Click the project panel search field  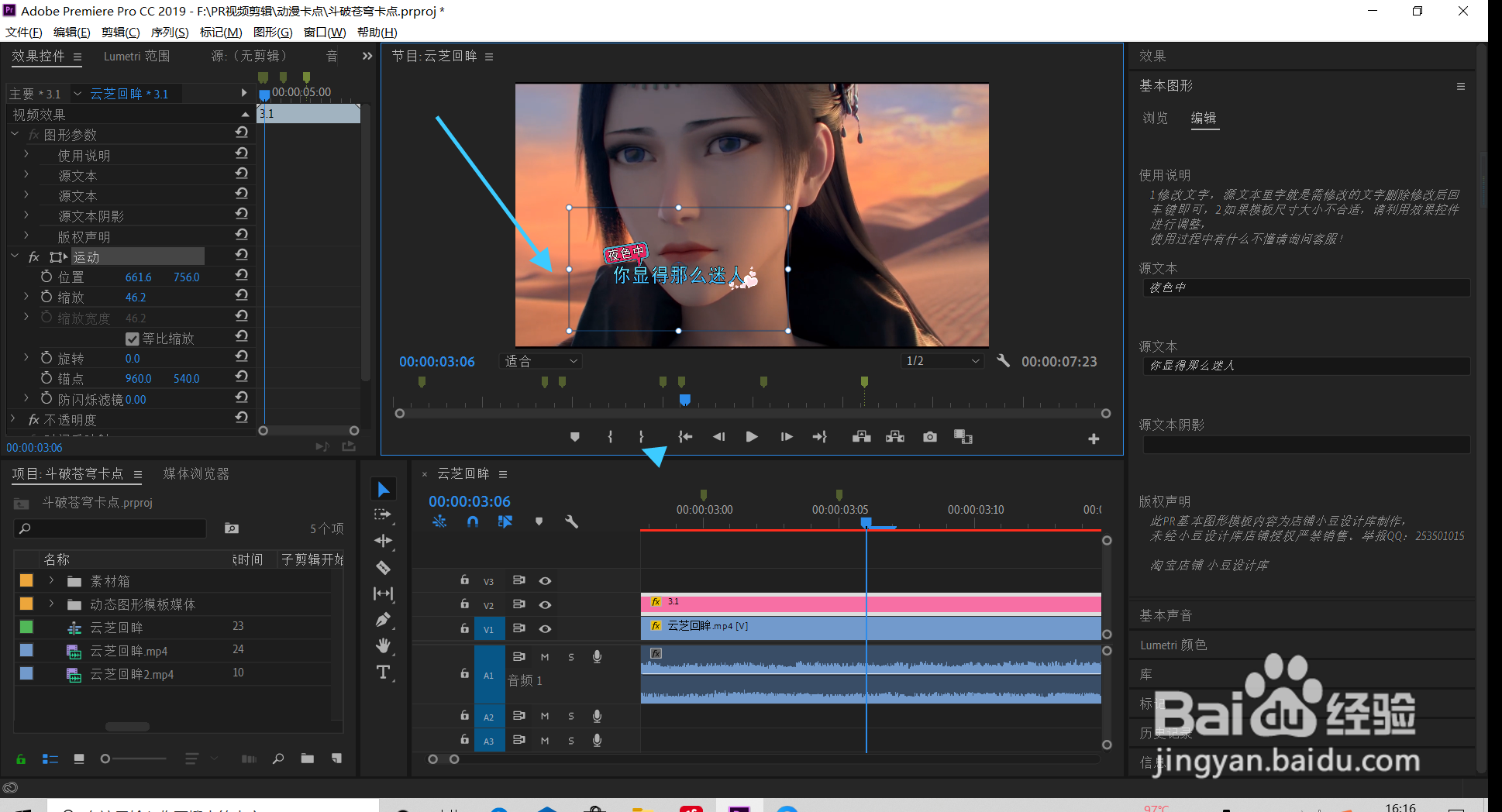tap(110, 528)
